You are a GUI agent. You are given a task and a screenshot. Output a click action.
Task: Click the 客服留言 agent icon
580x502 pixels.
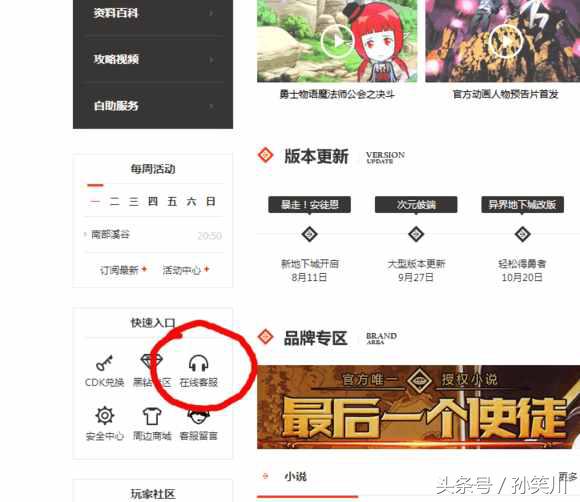click(199, 416)
